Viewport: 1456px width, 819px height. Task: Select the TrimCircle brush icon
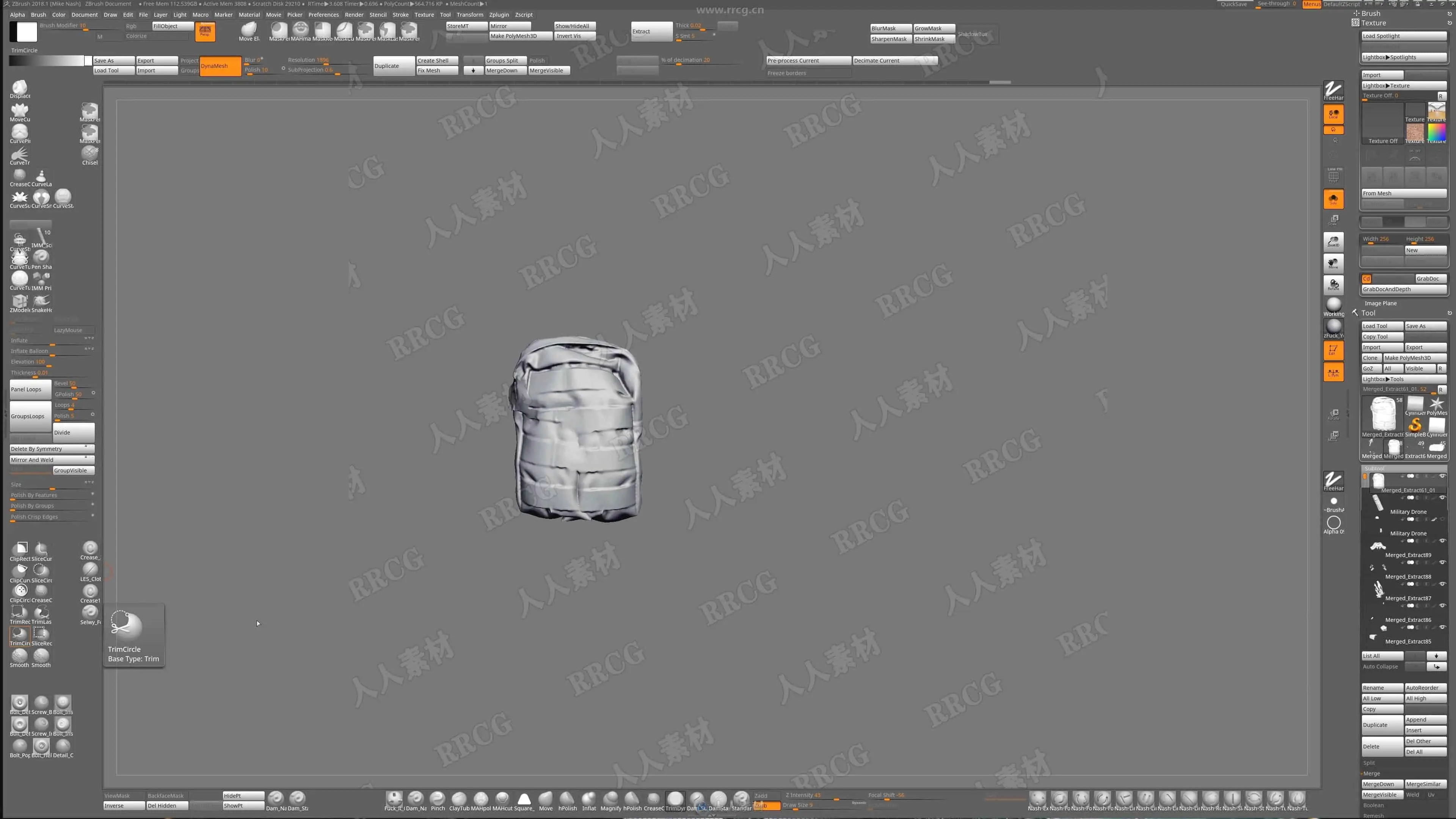tap(20, 634)
